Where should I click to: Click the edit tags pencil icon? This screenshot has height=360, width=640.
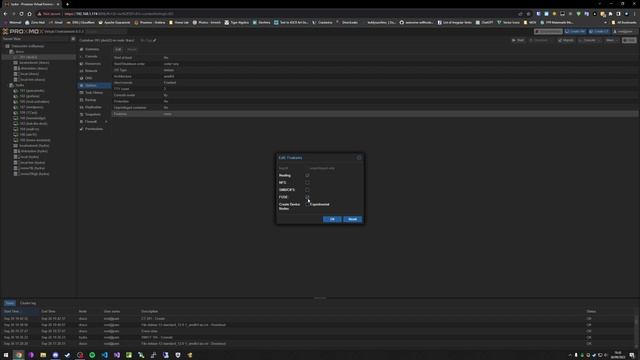pos(155,40)
